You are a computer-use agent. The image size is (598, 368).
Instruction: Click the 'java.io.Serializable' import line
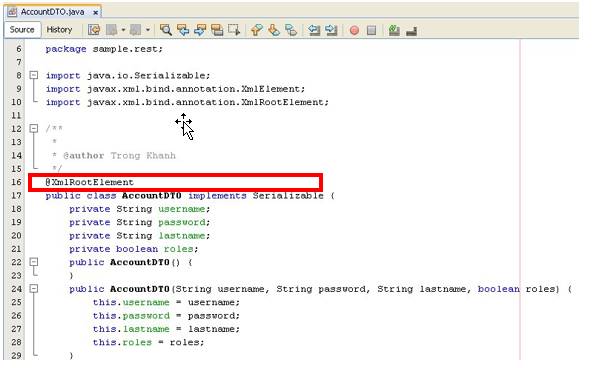[128, 76]
